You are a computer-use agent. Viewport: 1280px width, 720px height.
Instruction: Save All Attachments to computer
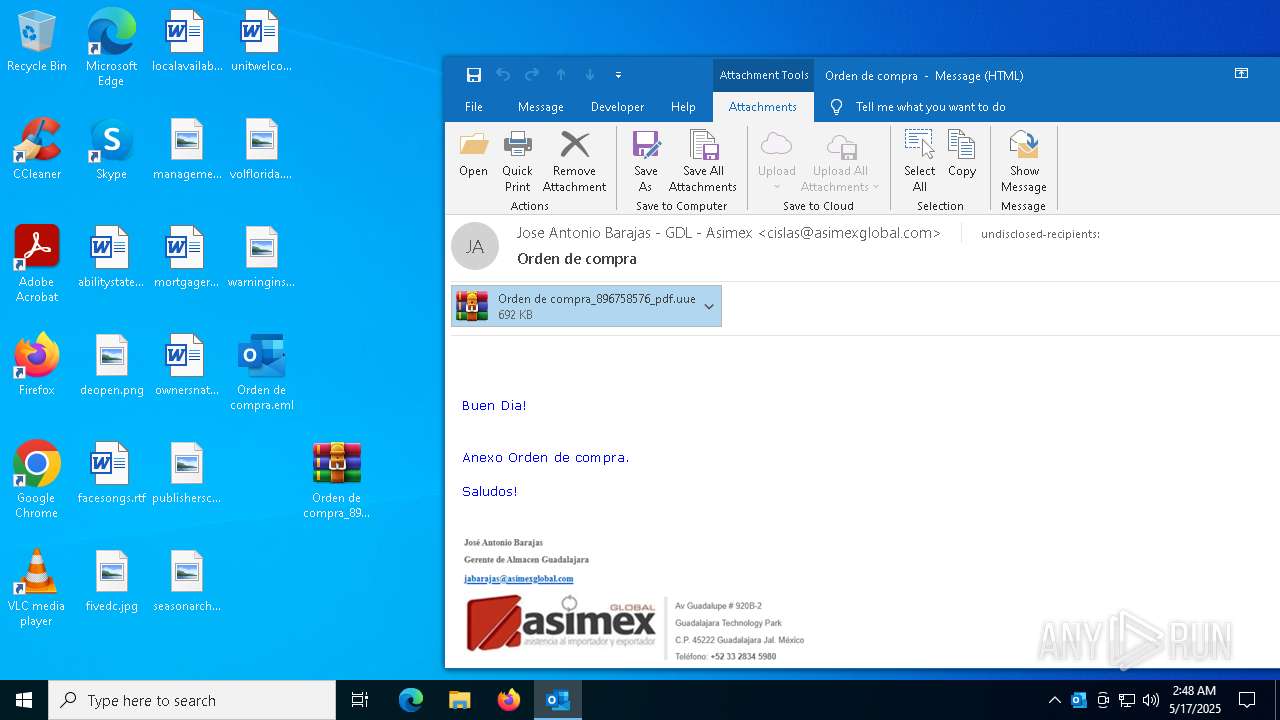click(x=703, y=161)
